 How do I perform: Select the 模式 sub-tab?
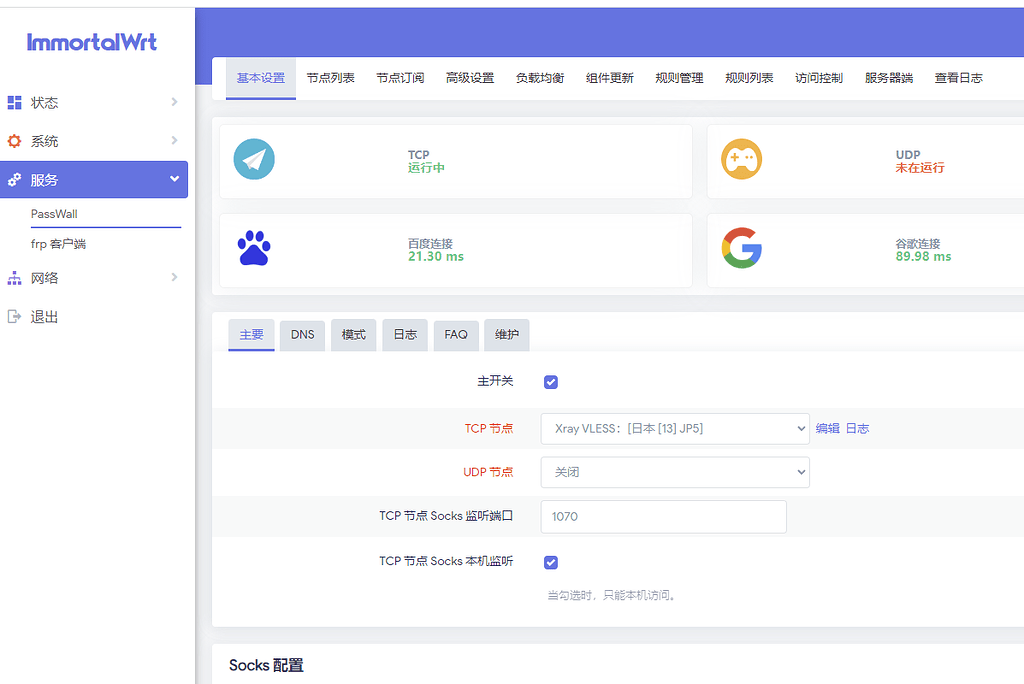click(354, 335)
